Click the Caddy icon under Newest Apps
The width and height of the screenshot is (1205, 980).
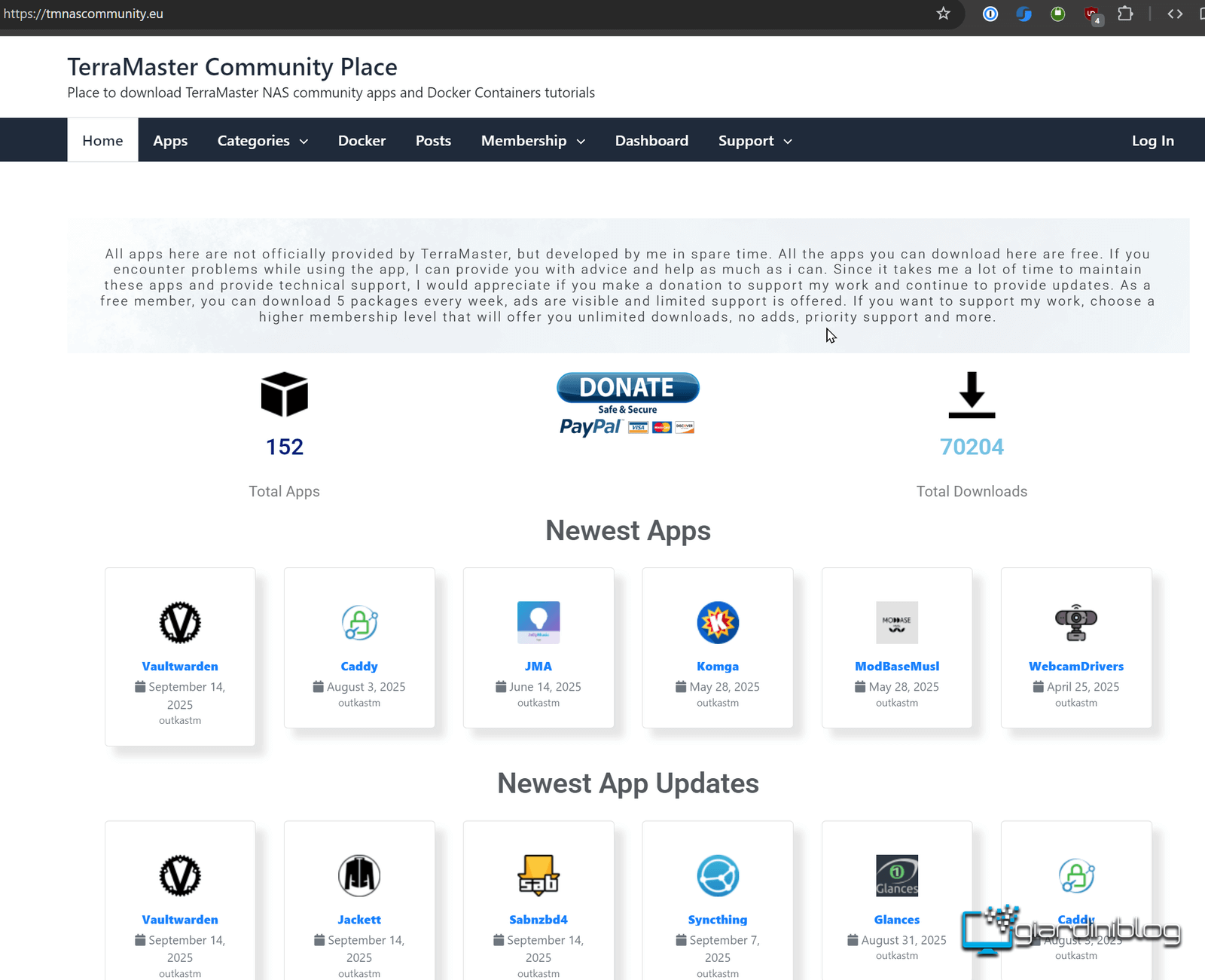[359, 622]
